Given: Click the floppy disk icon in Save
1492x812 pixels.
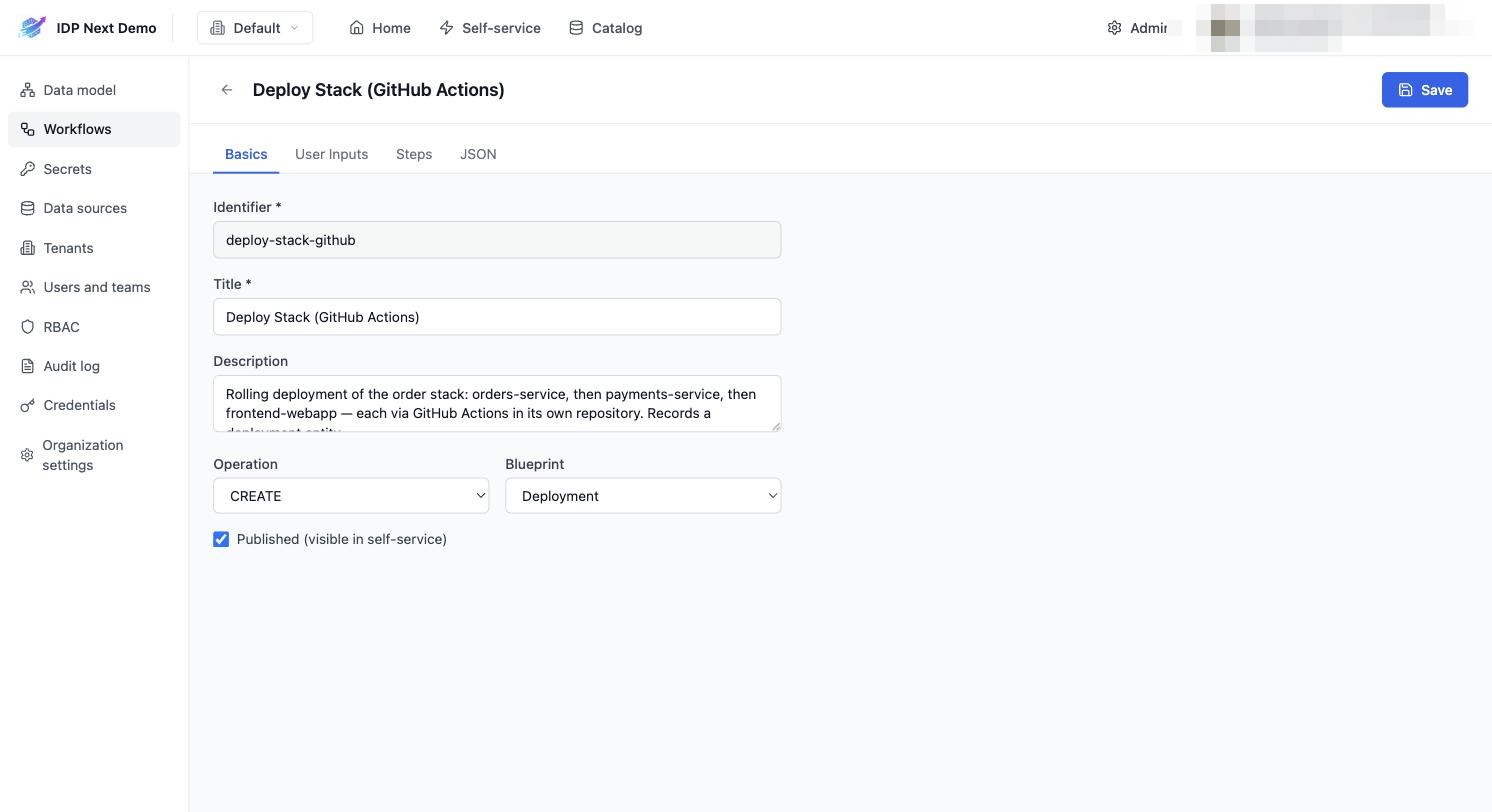Looking at the screenshot, I should pos(1405,90).
